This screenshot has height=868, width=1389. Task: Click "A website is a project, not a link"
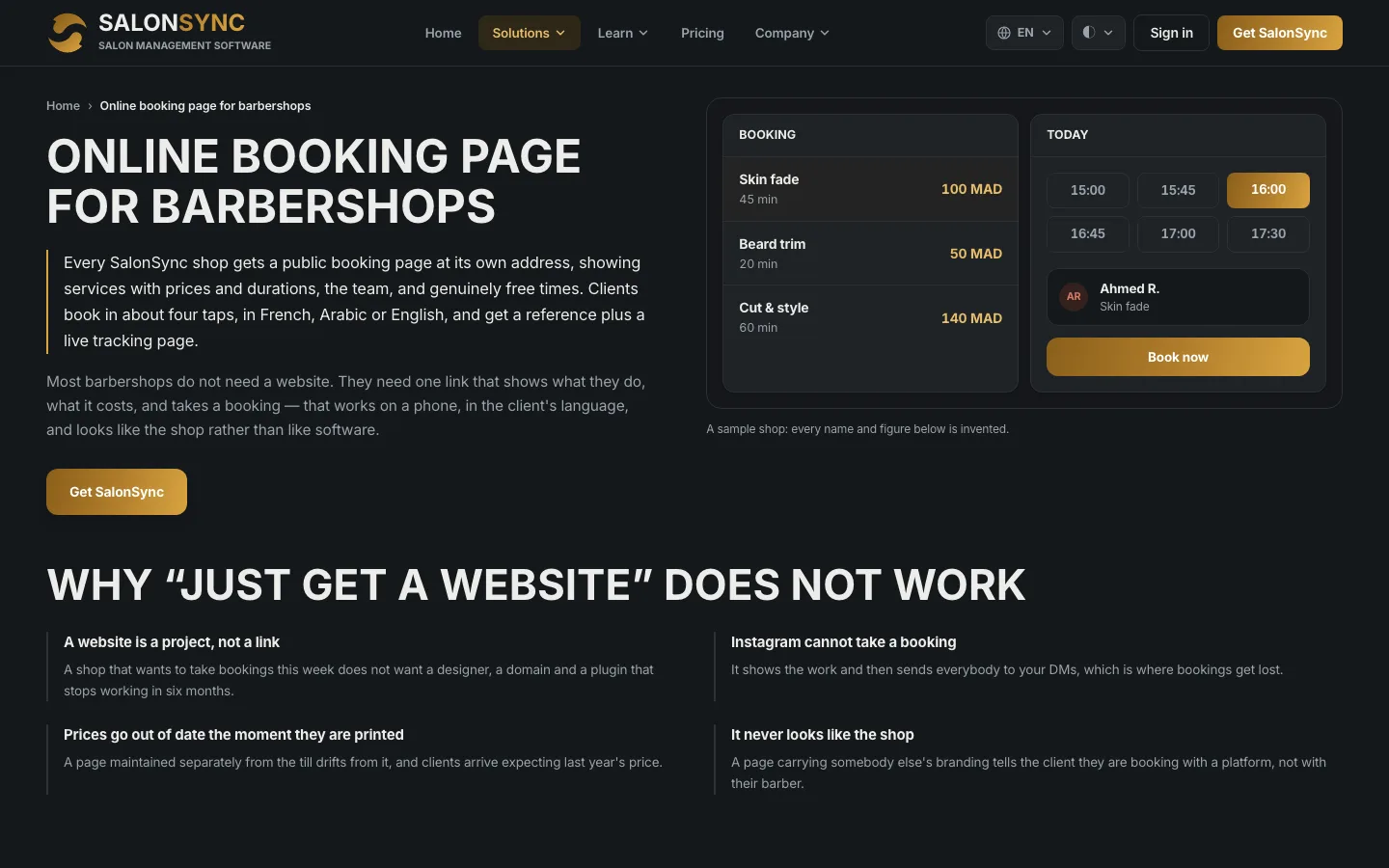[172, 642]
